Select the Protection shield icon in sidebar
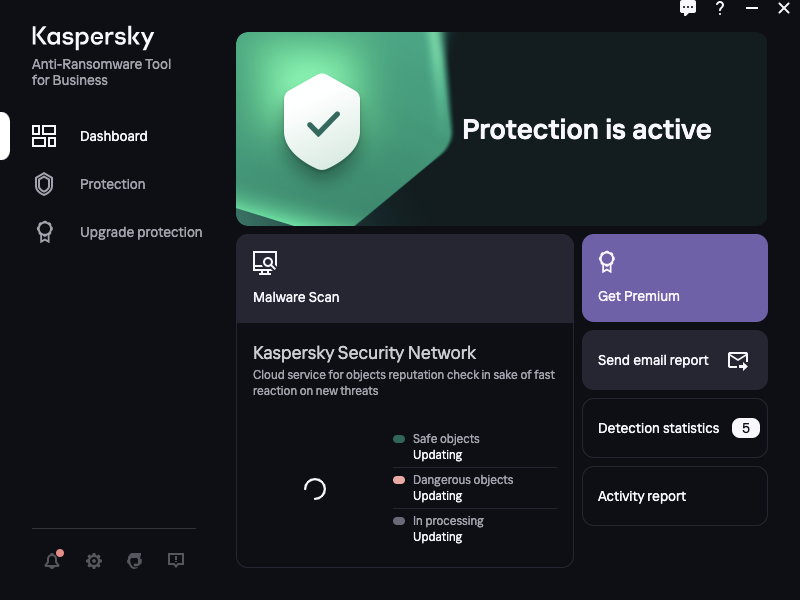The width and height of the screenshot is (800, 600). coord(44,184)
